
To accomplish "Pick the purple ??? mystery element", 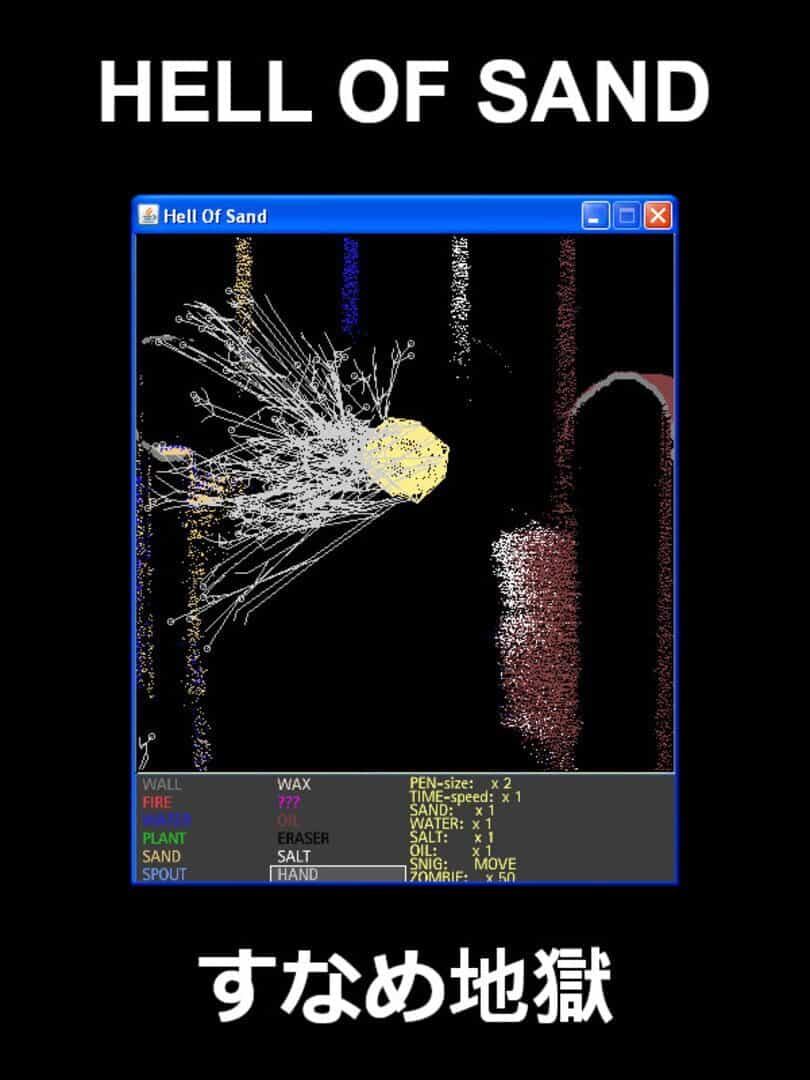I will tap(289, 802).
